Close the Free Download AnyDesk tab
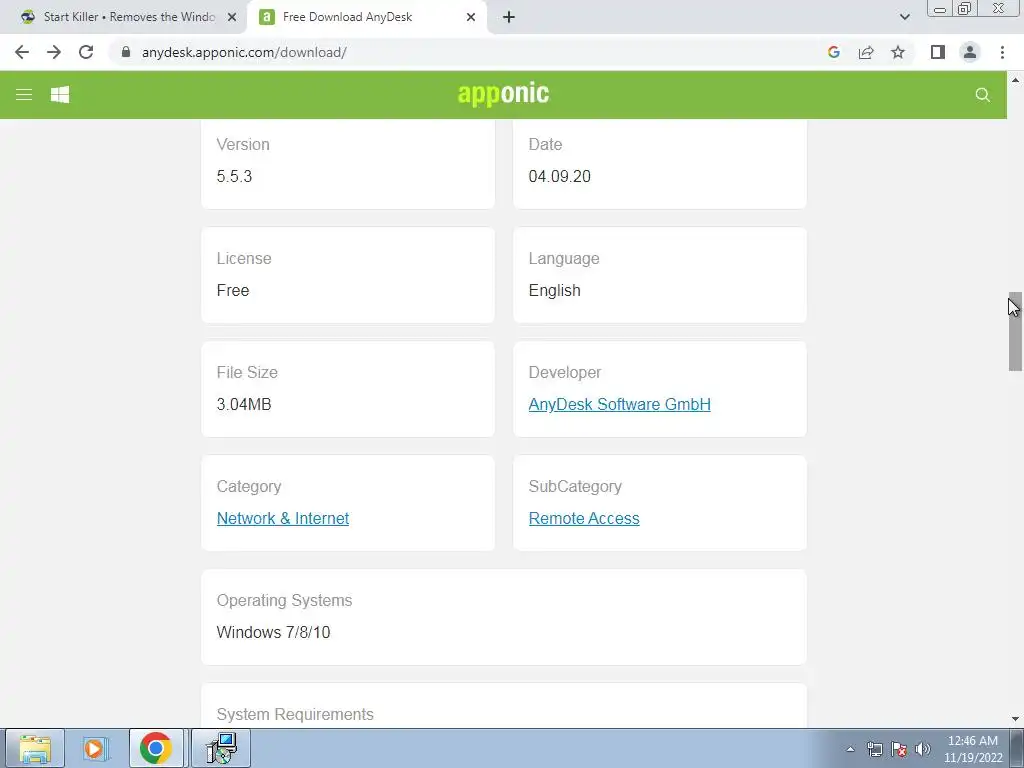Viewport: 1024px width, 768px height. coord(471,17)
